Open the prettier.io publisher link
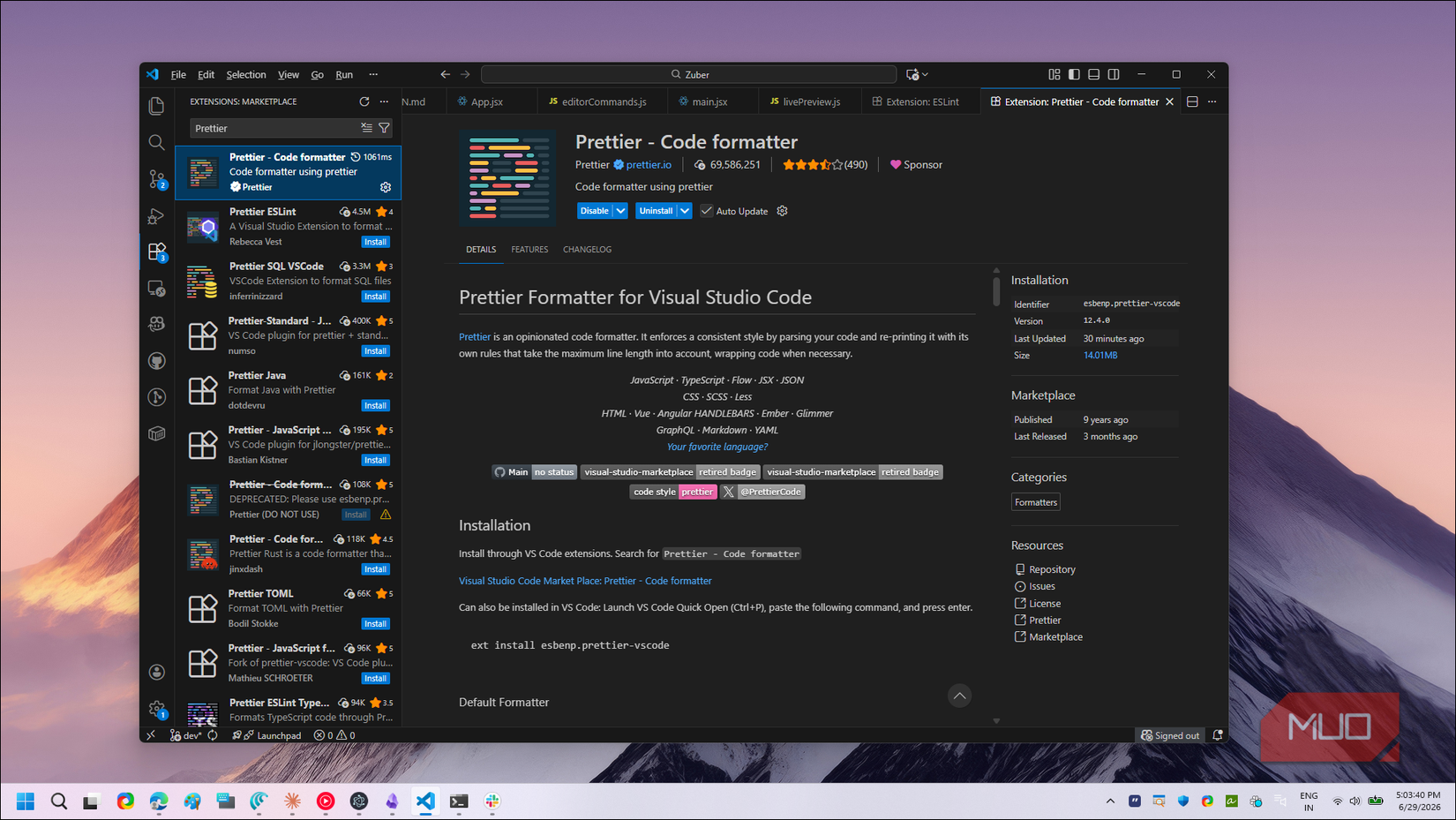The image size is (1456, 820). coord(649,164)
